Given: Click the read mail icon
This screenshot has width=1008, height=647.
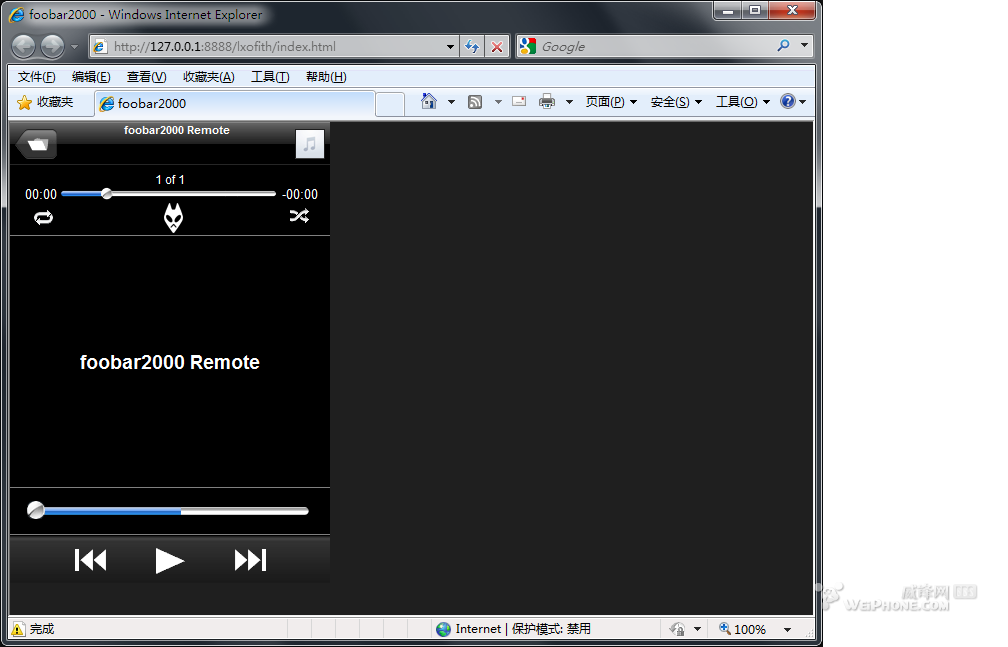Looking at the screenshot, I should pyautogui.click(x=519, y=101).
